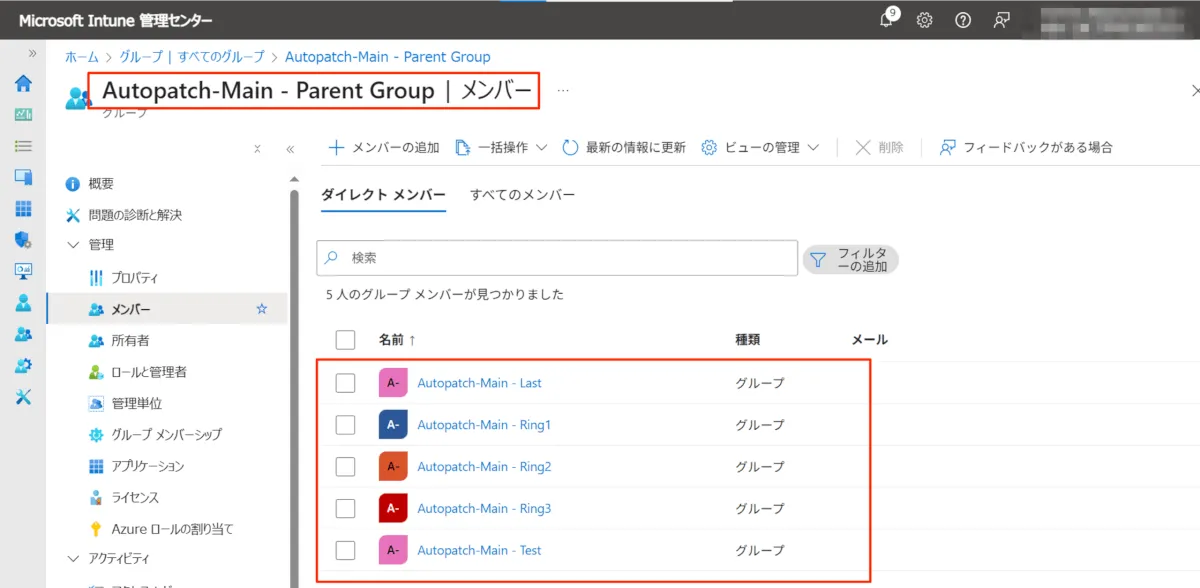Open the 一括操作 dropdown
Screen dimensions: 1200x588
501,147
